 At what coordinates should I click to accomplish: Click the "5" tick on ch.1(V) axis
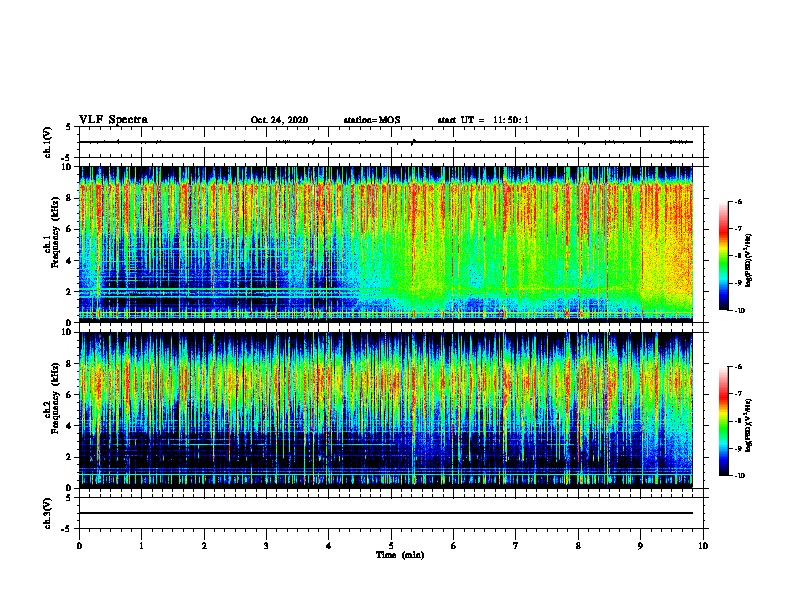pos(69,127)
